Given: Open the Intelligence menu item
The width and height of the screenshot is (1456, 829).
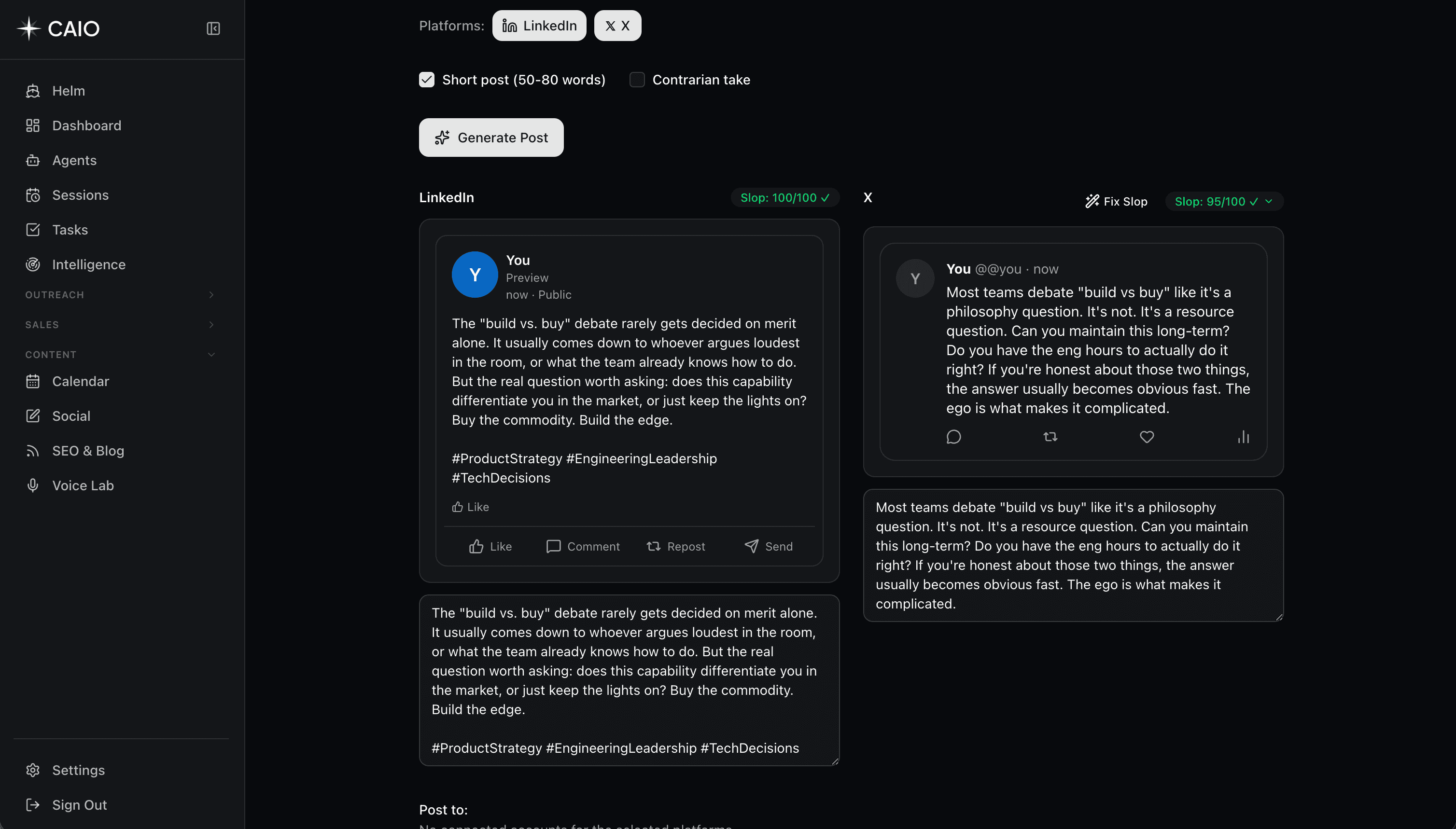Looking at the screenshot, I should pos(89,264).
